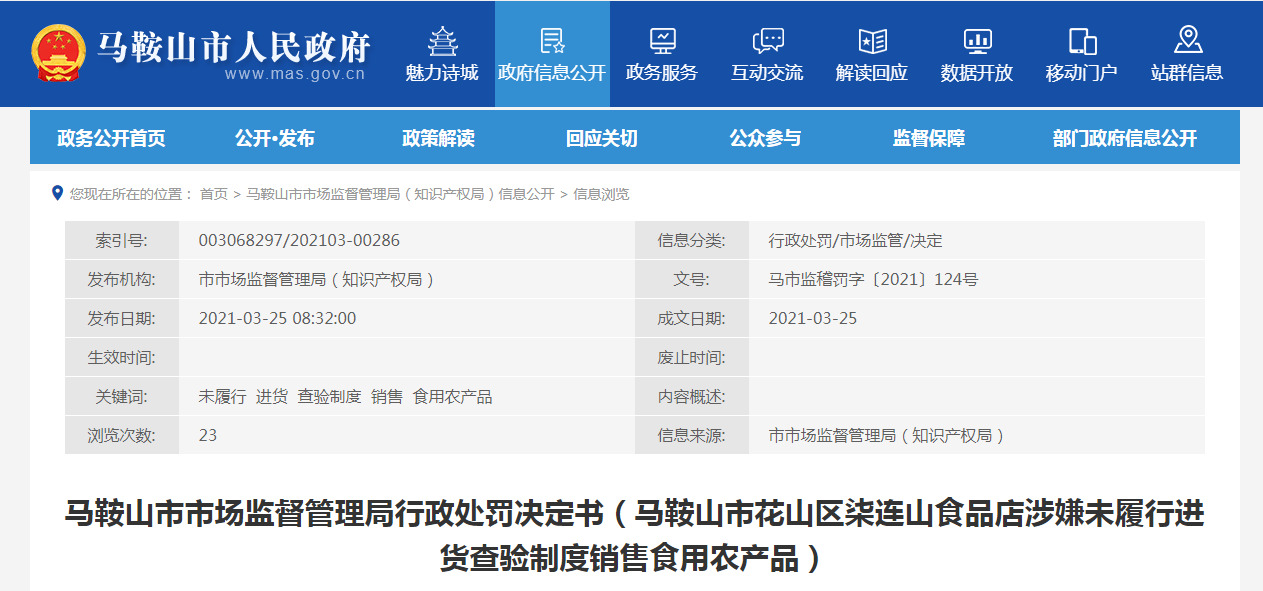Screen dimensions: 1263x591
Task: Click the 生效时间 label cell
Action: click(x=122, y=358)
